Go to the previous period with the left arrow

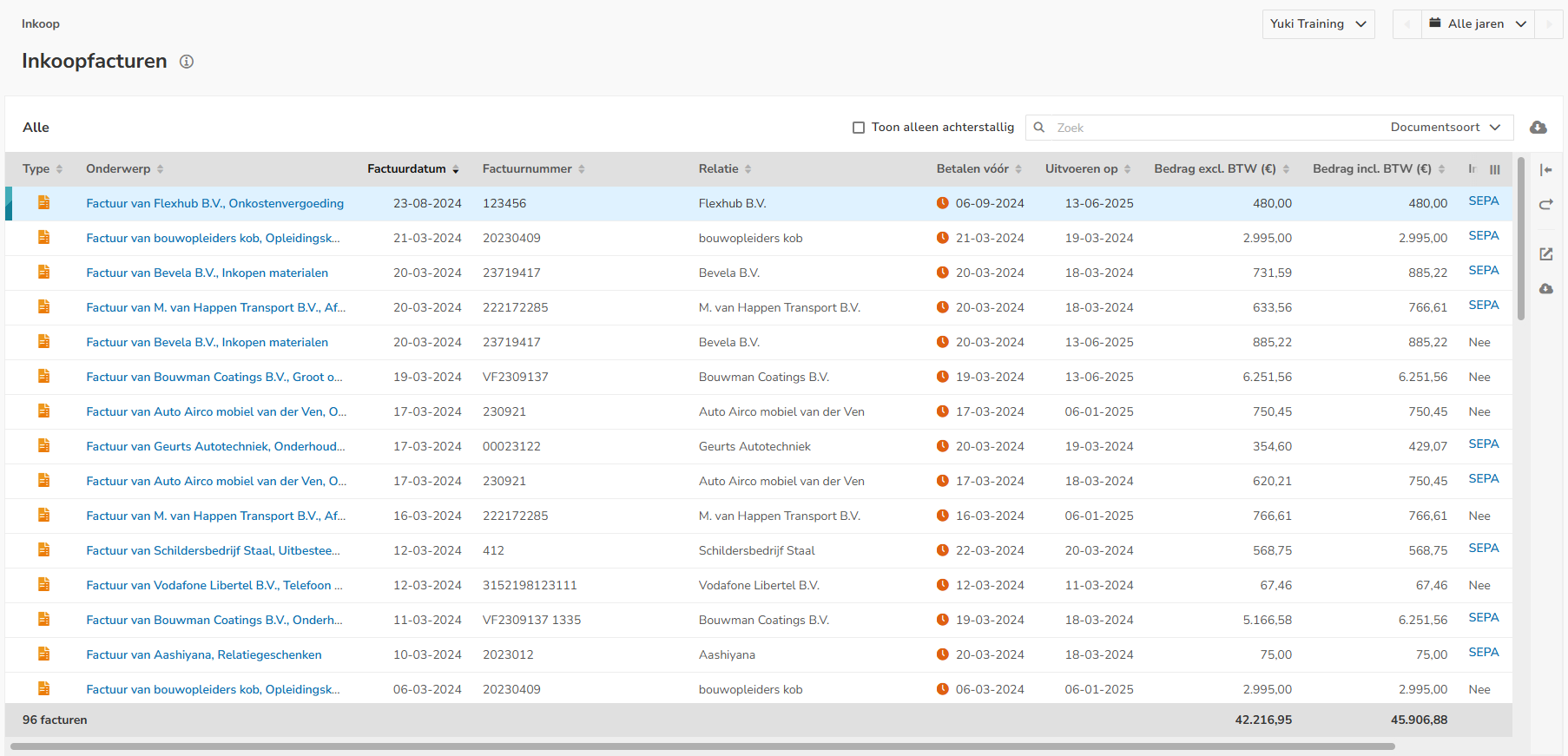[1407, 24]
